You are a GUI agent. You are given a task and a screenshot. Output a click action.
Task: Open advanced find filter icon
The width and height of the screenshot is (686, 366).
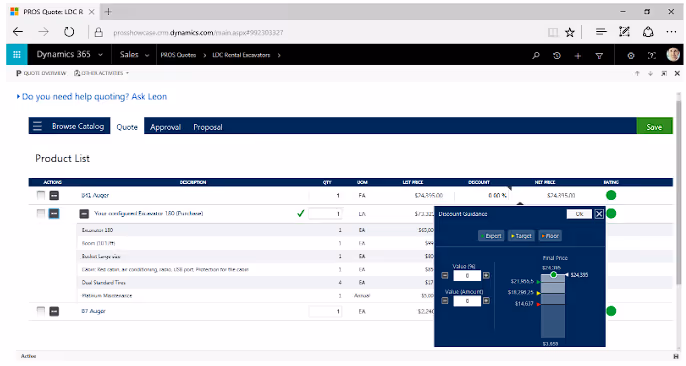pyautogui.click(x=599, y=56)
